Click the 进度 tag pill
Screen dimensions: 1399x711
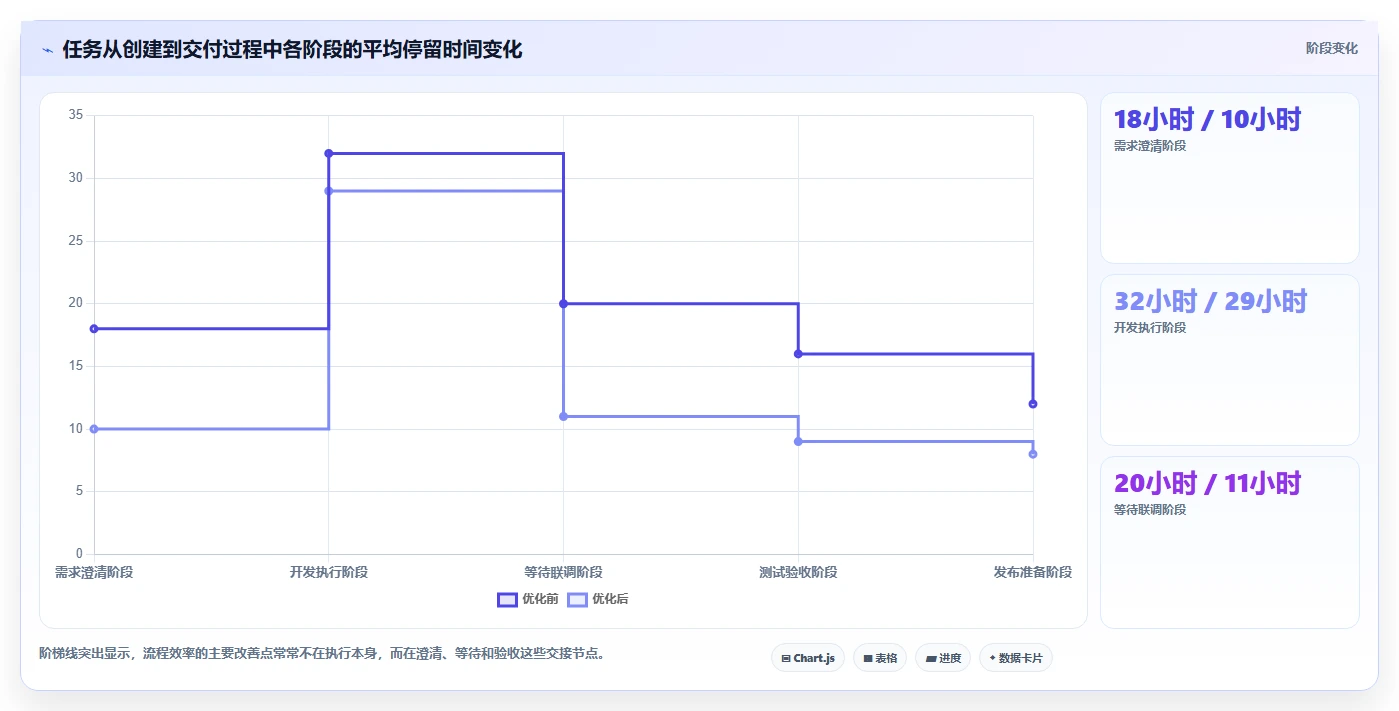pyautogui.click(x=943, y=658)
